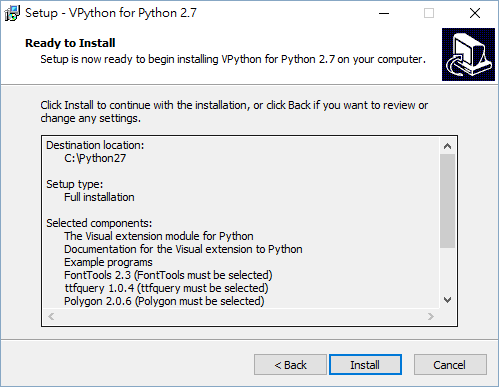Click the Example programs line
Image resolution: width=499 pixels, height=387 pixels.
[108, 262]
